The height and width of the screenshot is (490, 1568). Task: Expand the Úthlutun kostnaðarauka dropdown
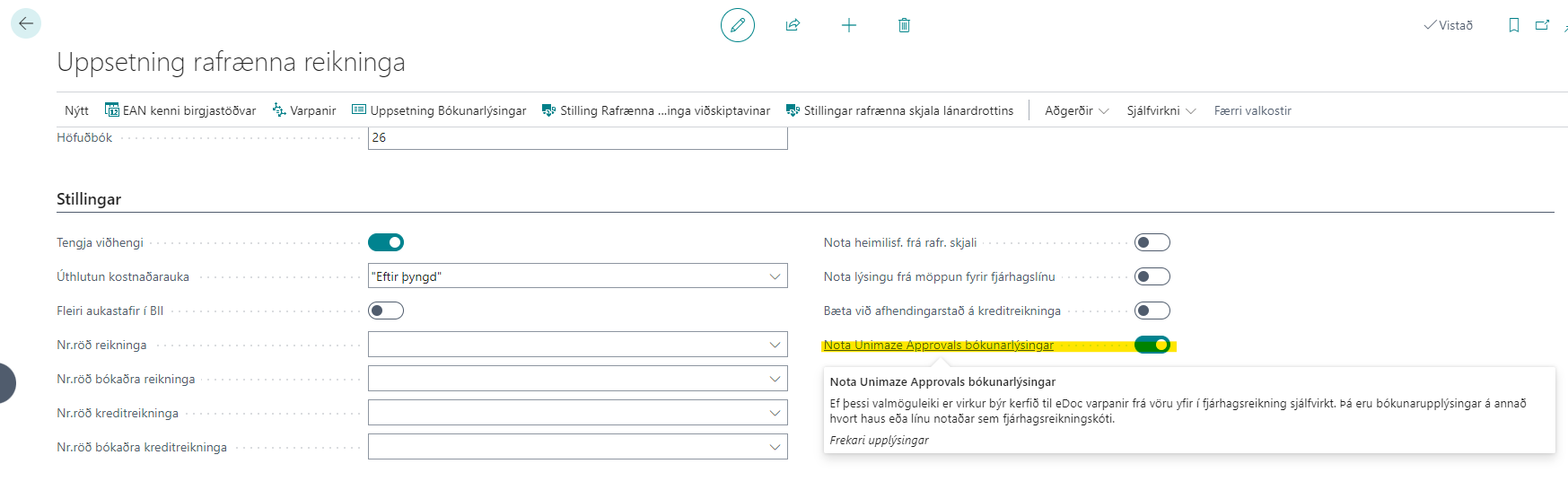[x=775, y=276]
